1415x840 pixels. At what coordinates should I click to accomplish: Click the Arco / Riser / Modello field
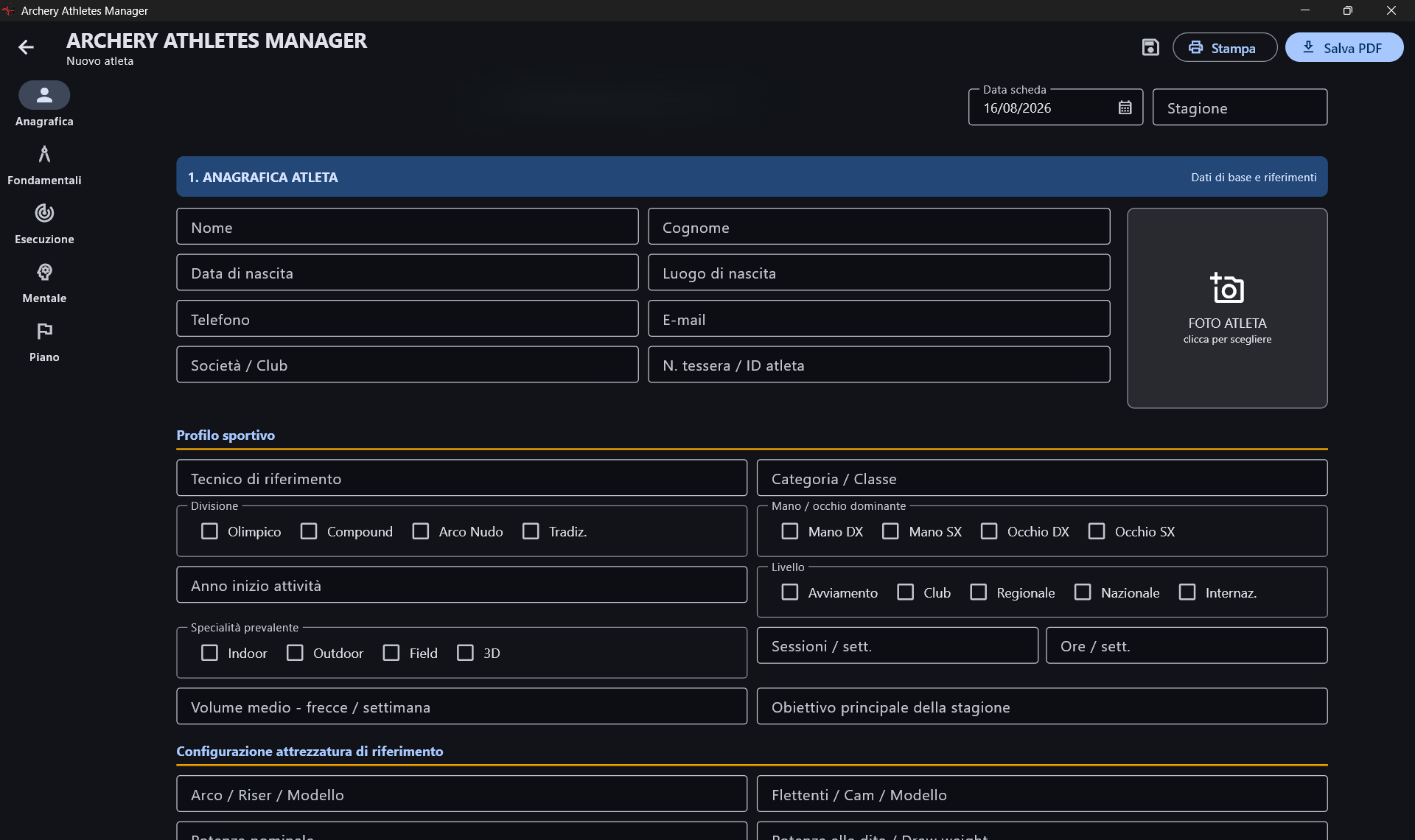click(x=462, y=794)
